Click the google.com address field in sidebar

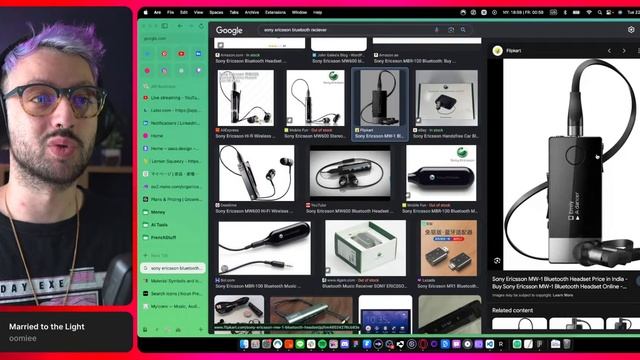coord(173,38)
